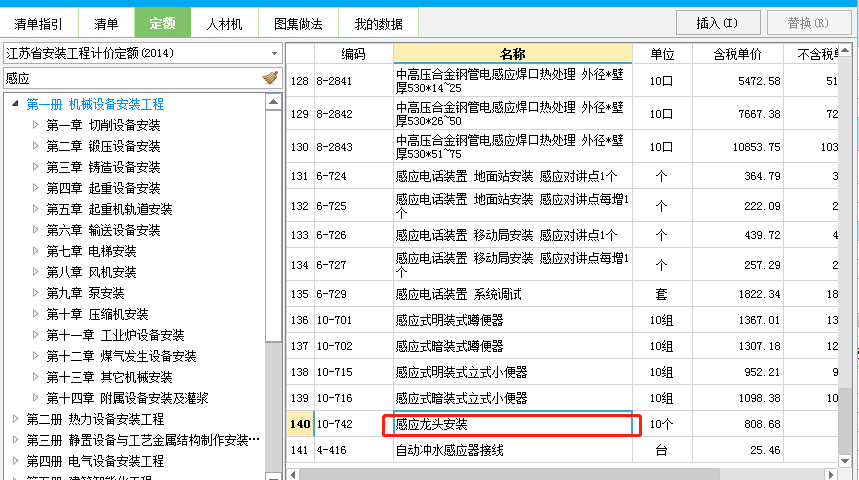
Task: Switch to the 清单 tab
Action: [x=106, y=24]
